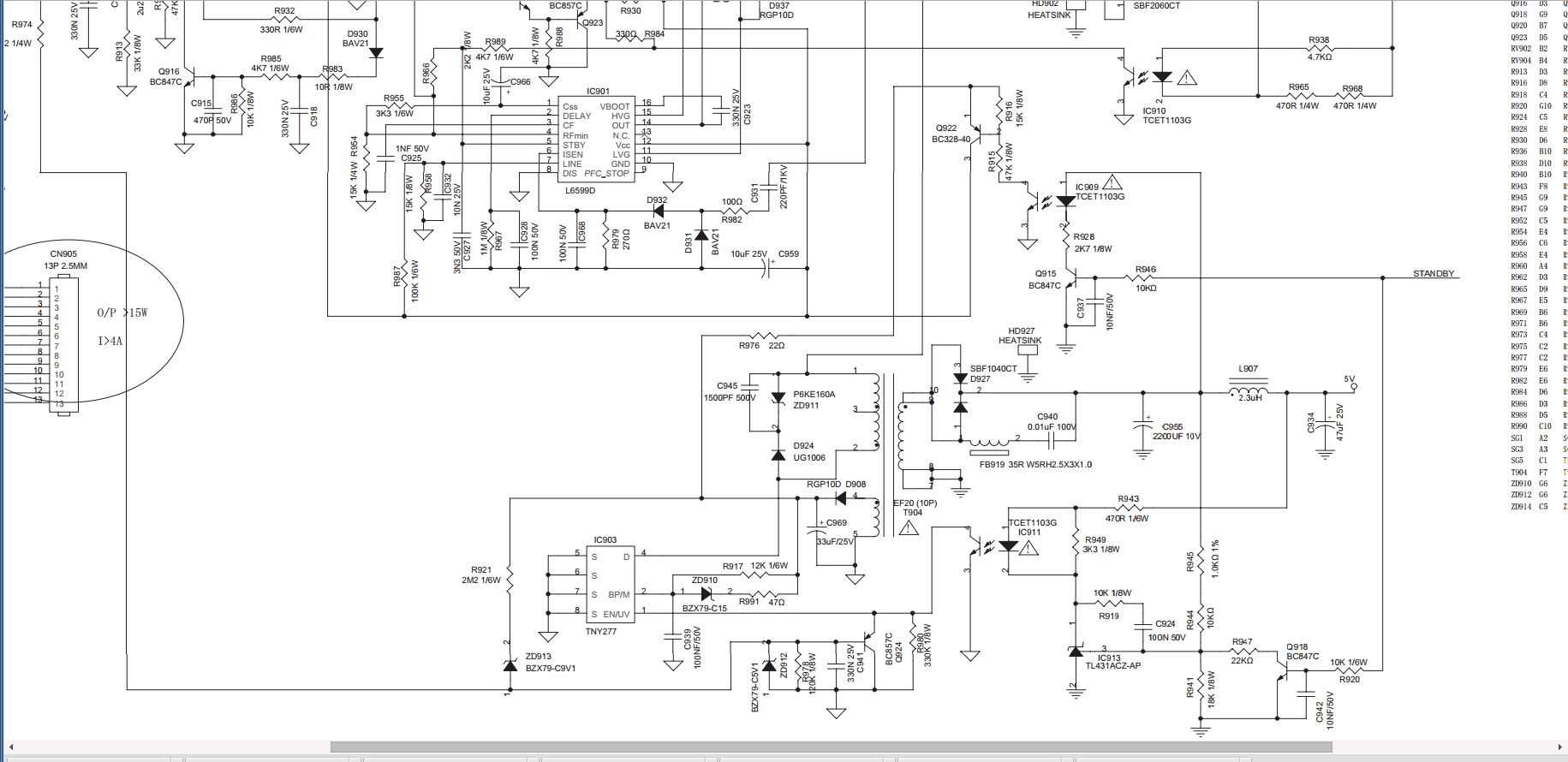The width and height of the screenshot is (1568, 762).
Task: Click the D908 diode label
Action: (x=856, y=485)
